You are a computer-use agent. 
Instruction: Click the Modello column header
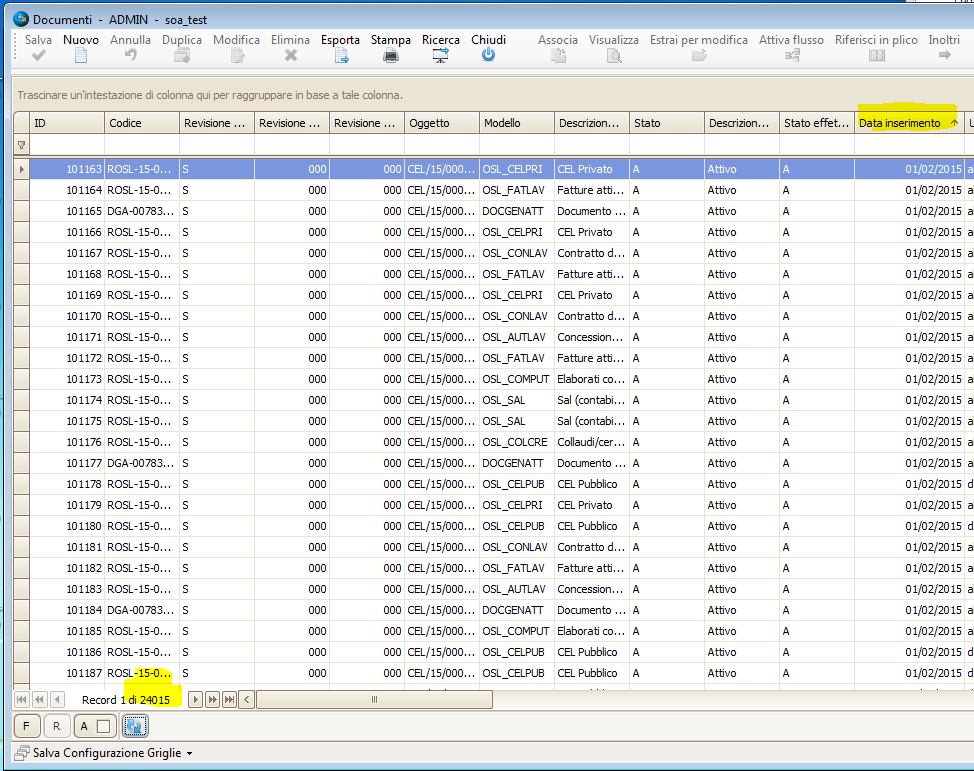tap(516, 123)
